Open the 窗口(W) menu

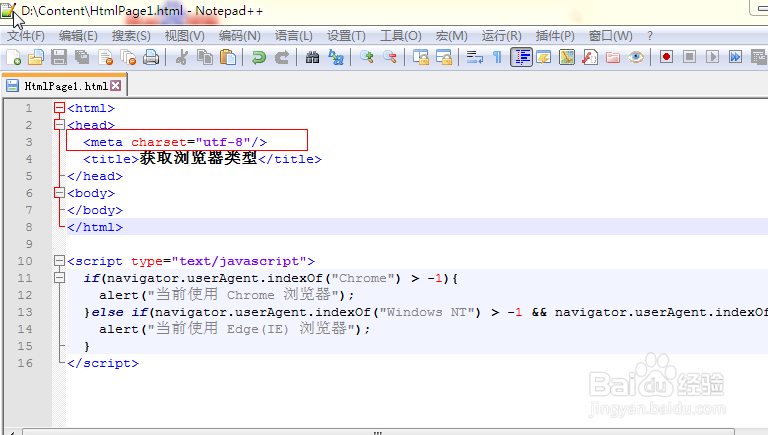610,36
